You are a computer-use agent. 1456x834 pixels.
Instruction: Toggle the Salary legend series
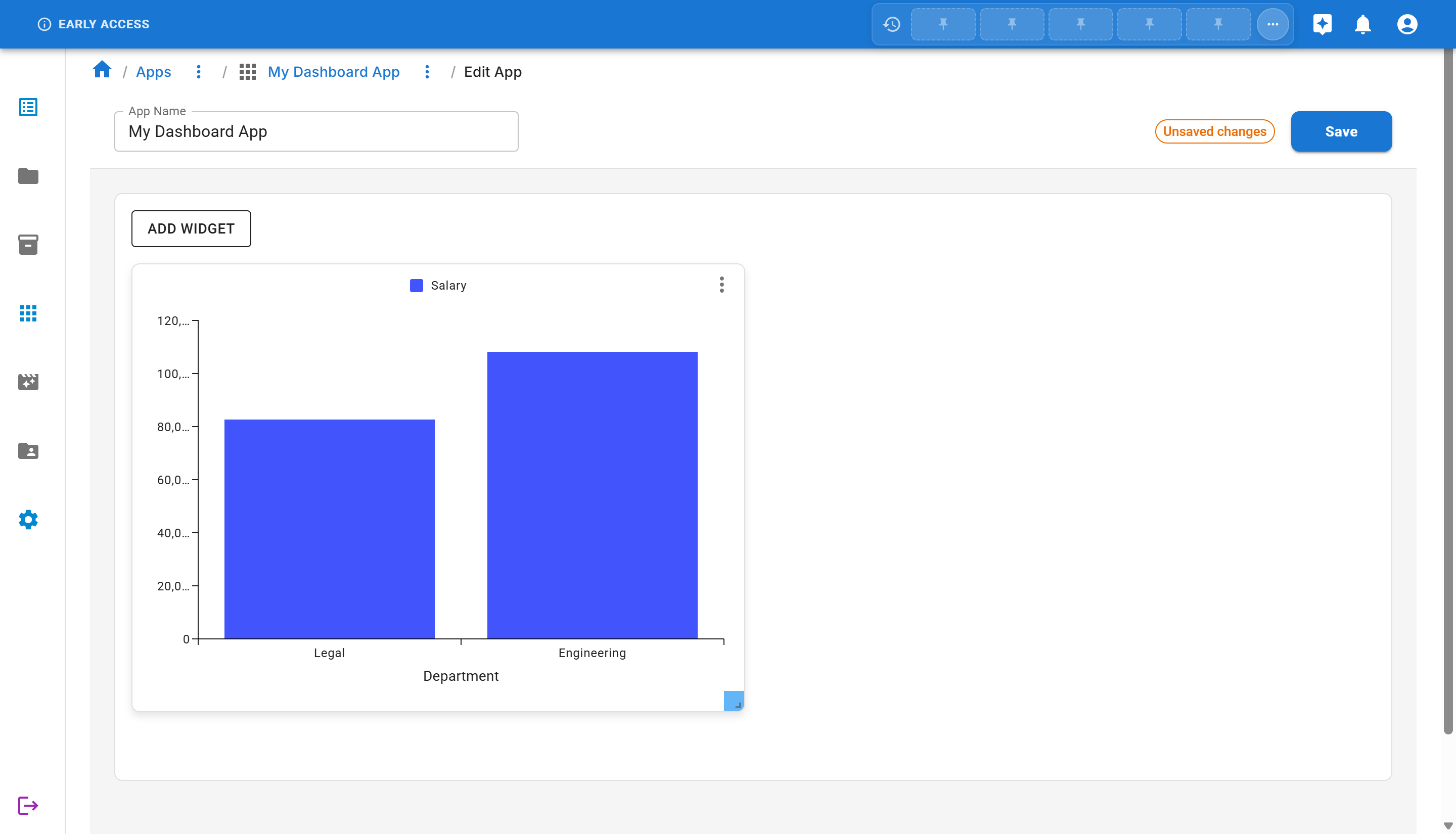pyautogui.click(x=438, y=285)
